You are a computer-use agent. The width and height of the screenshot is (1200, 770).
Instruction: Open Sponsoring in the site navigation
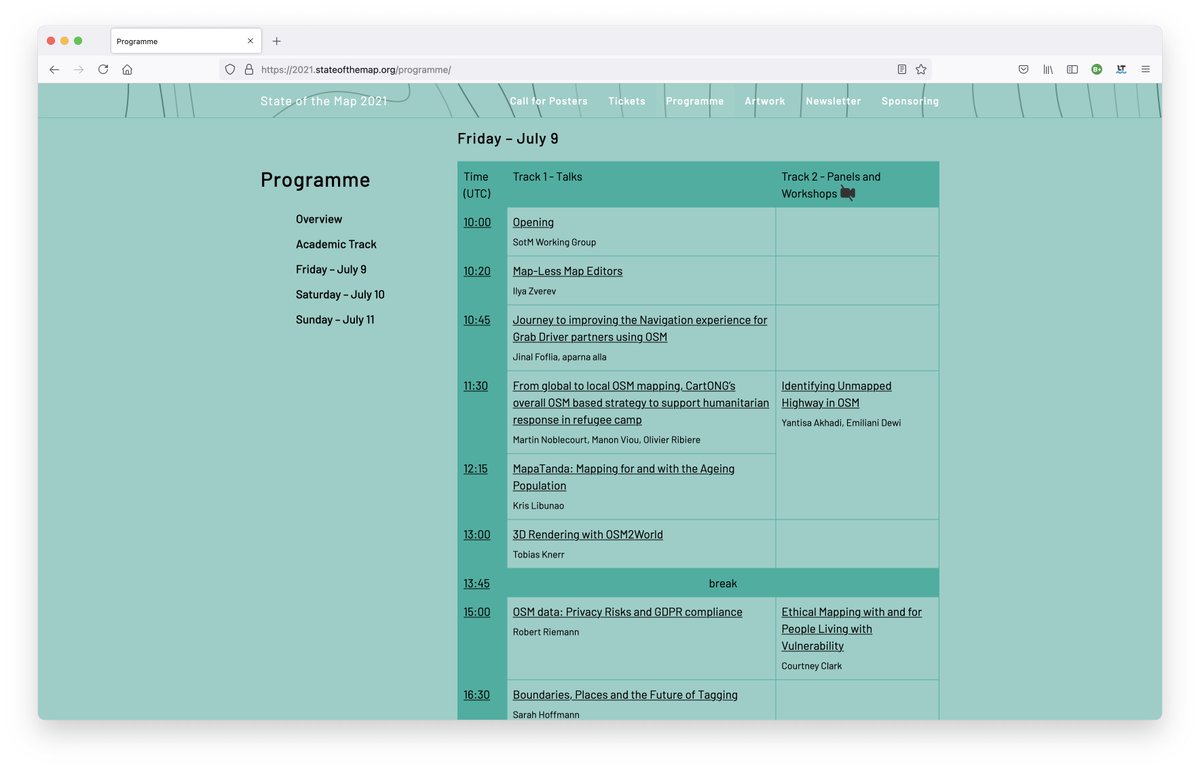click(x=910, y=101)
